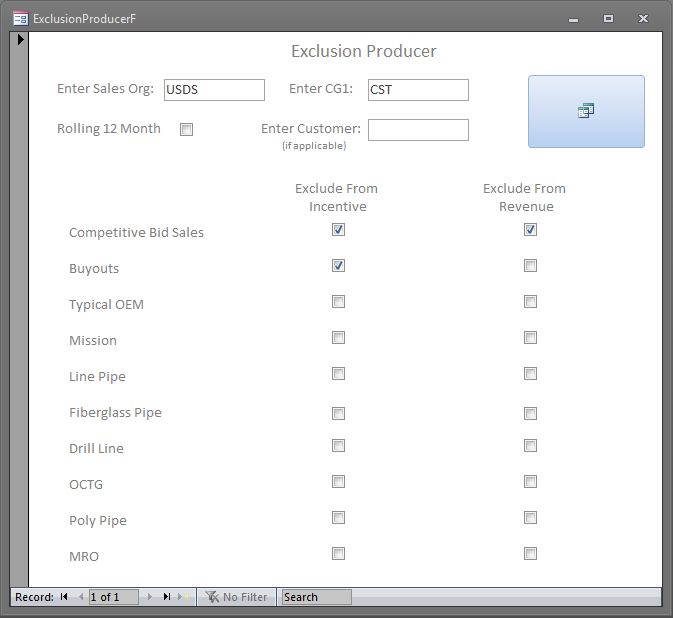This screenshot has height=618, width=673.
Task: Click the Enter Sales Org field
Action: click(x=214, y=90)
